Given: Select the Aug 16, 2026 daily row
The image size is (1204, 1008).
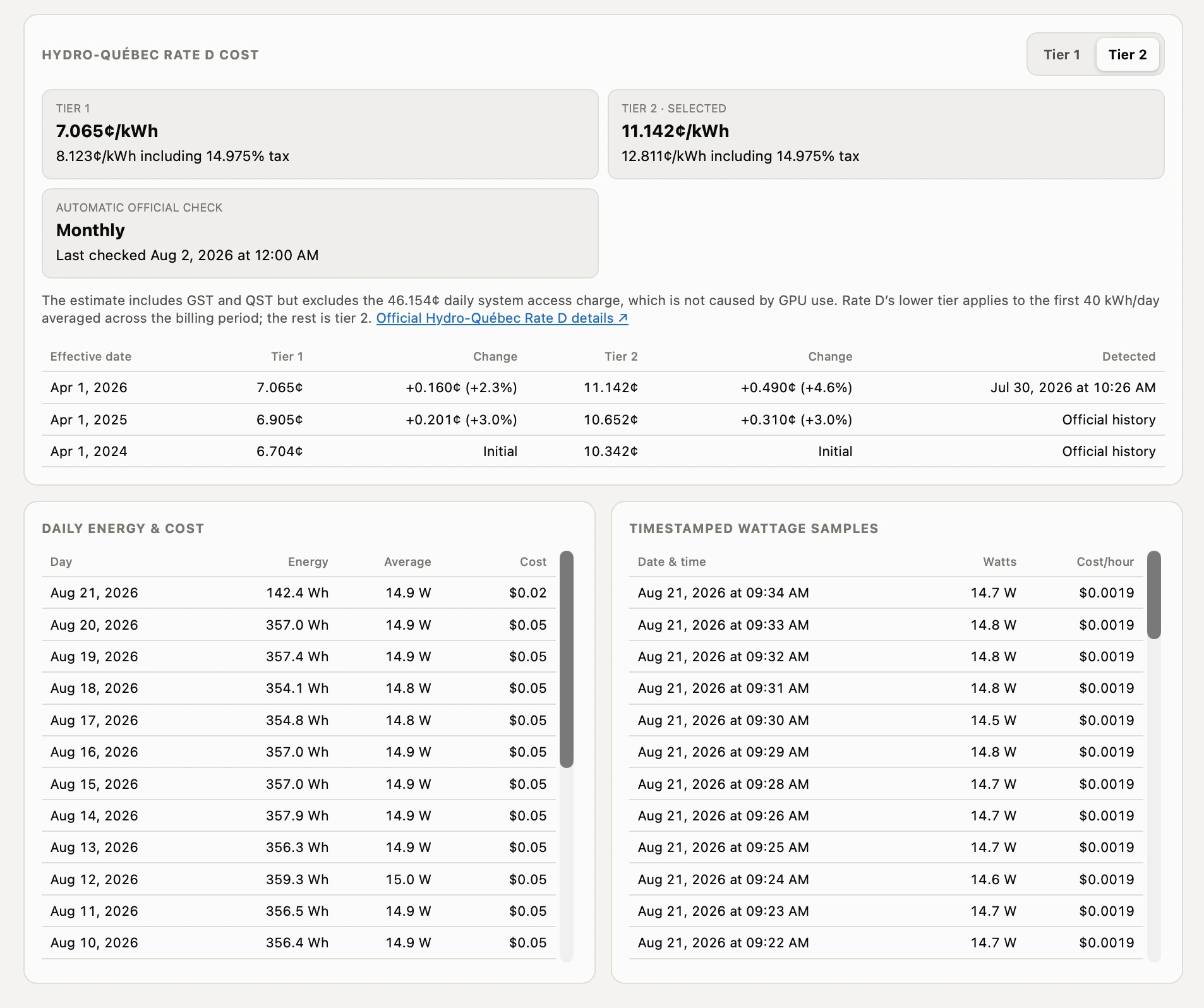Looking at the screenshot, I should pyautogui.click(x=299, y=752).
